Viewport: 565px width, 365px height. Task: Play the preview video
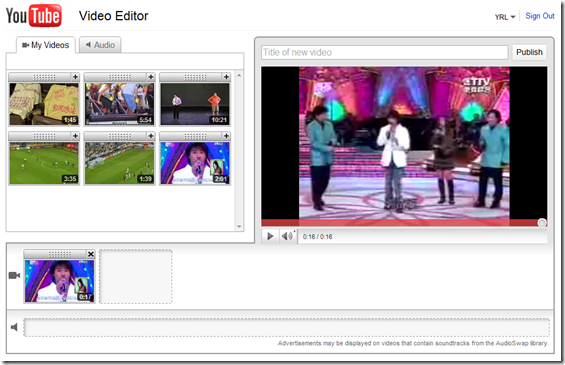270,236
